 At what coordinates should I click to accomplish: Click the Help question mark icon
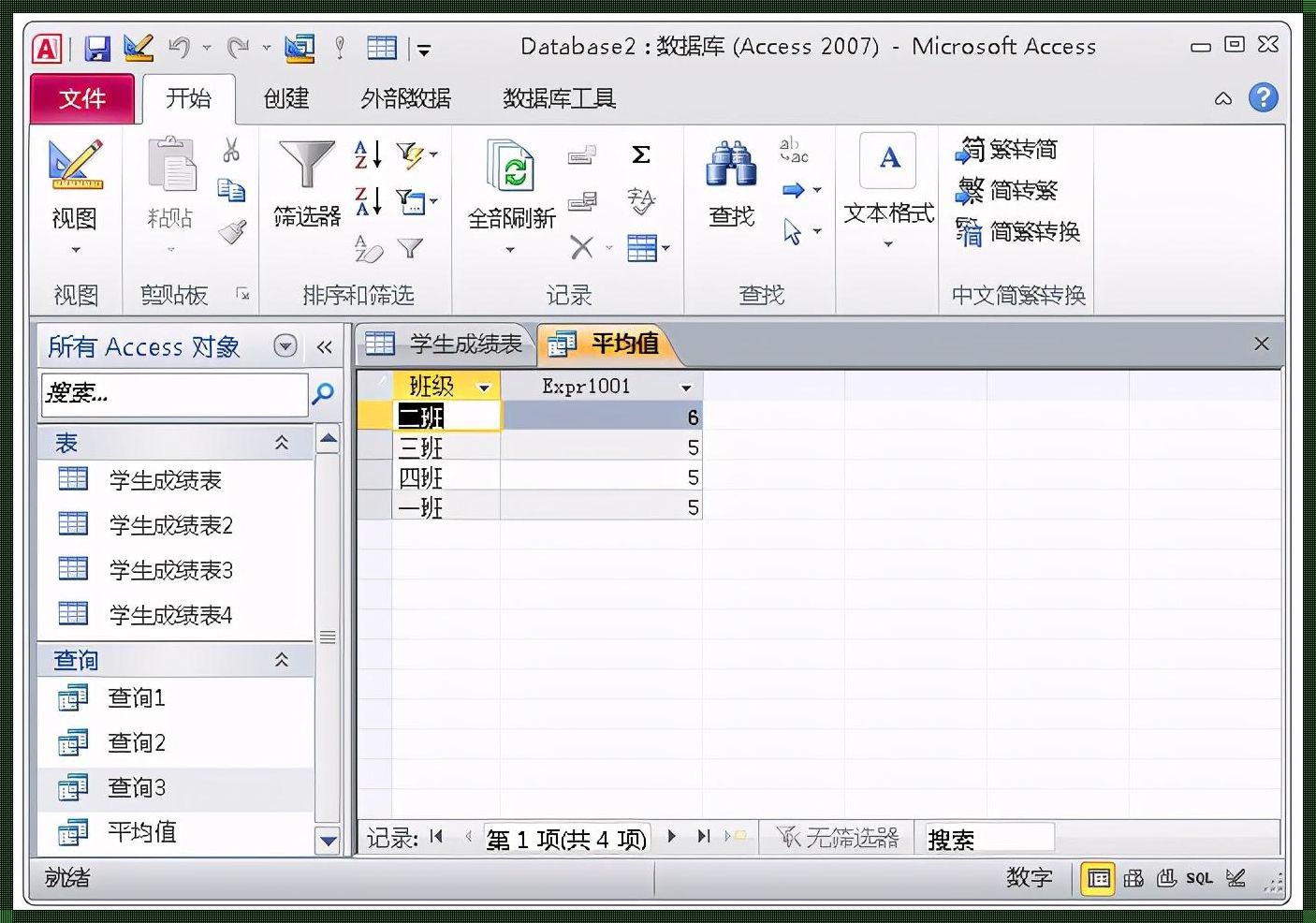coord(1264,97)
